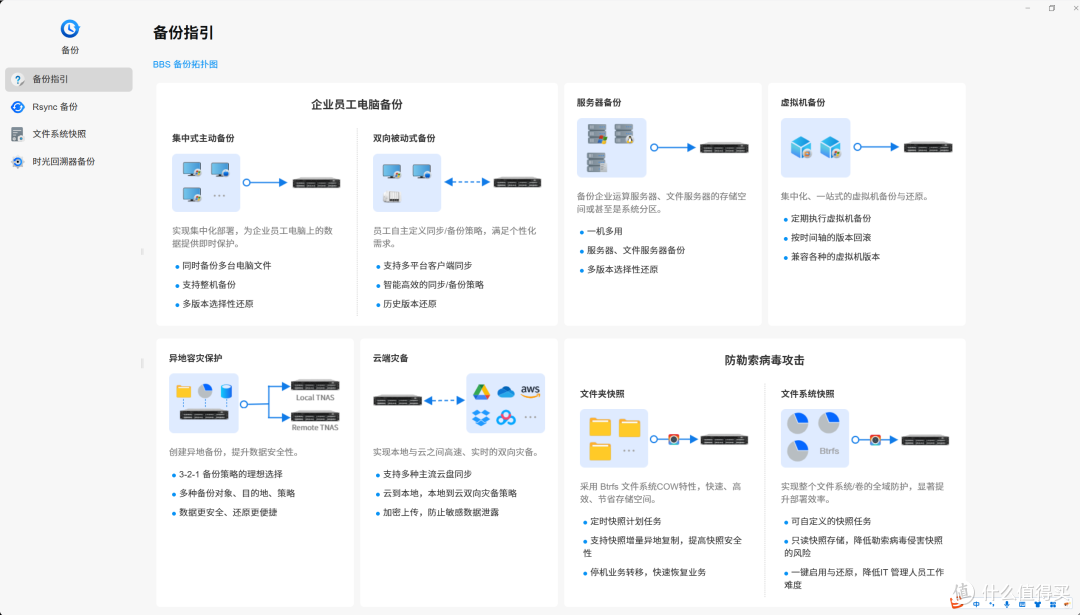This screenshot has height=615, width=1080.
Task: Click the 防勒索病毒攻击 heading
Action: coord(765,360)
